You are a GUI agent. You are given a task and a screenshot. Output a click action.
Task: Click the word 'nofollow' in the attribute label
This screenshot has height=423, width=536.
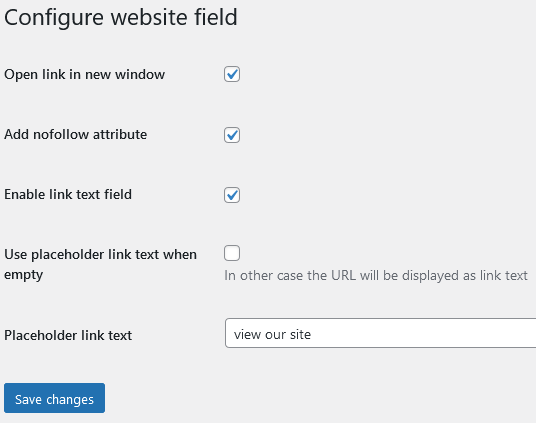[x=61, y=134]
